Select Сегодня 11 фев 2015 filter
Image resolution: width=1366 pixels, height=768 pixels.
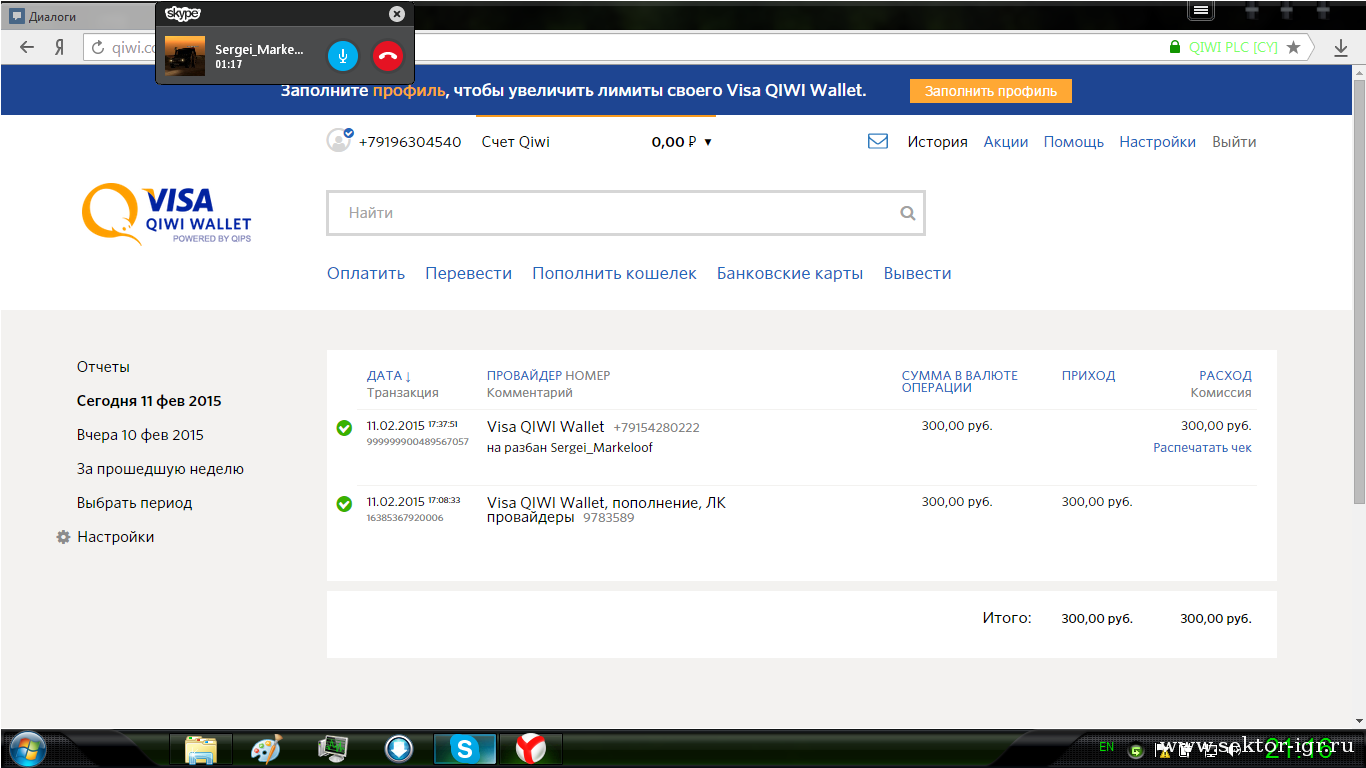(149, 401)
